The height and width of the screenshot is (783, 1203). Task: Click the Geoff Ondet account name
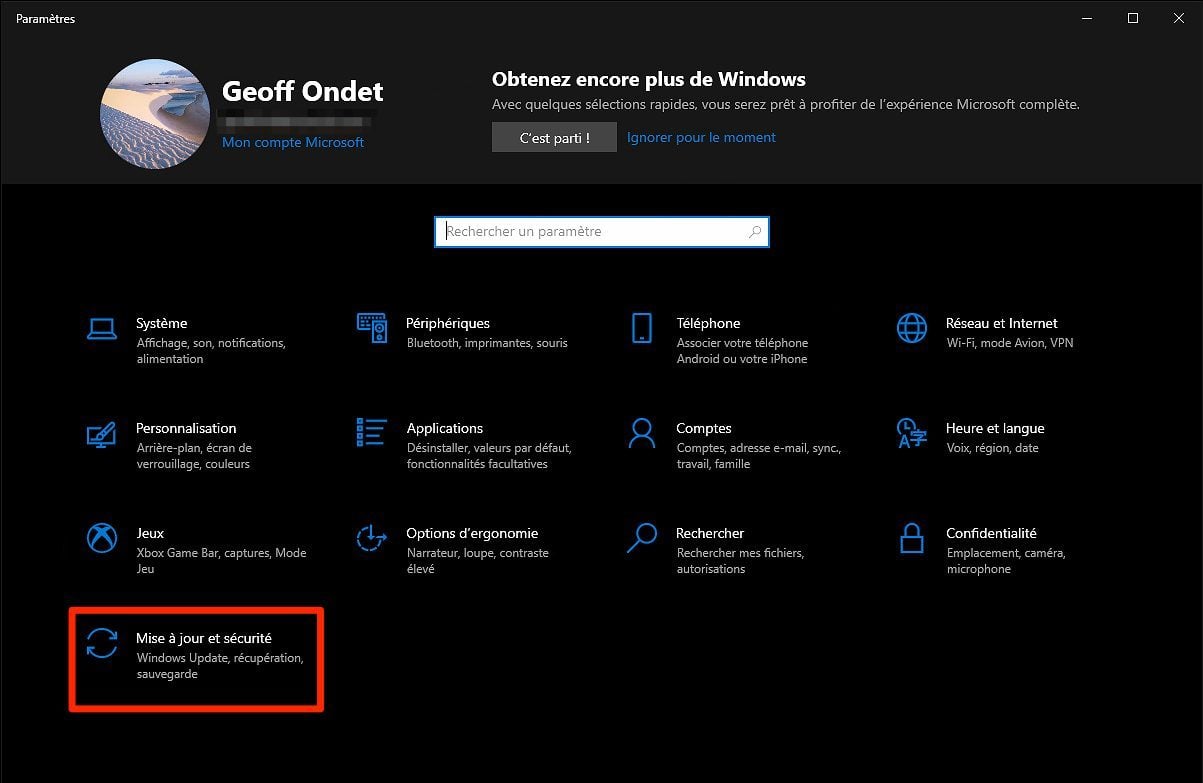pos(303,91)
